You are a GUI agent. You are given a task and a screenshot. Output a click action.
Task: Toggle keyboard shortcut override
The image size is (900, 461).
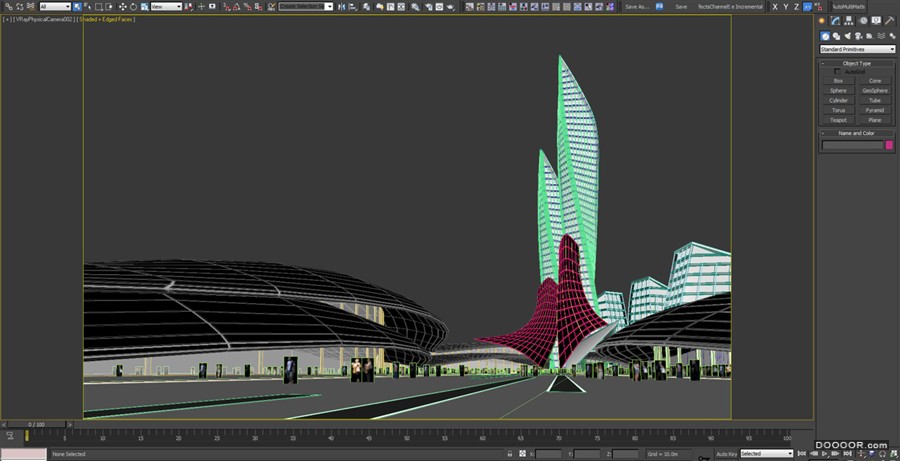click(212, 7)
